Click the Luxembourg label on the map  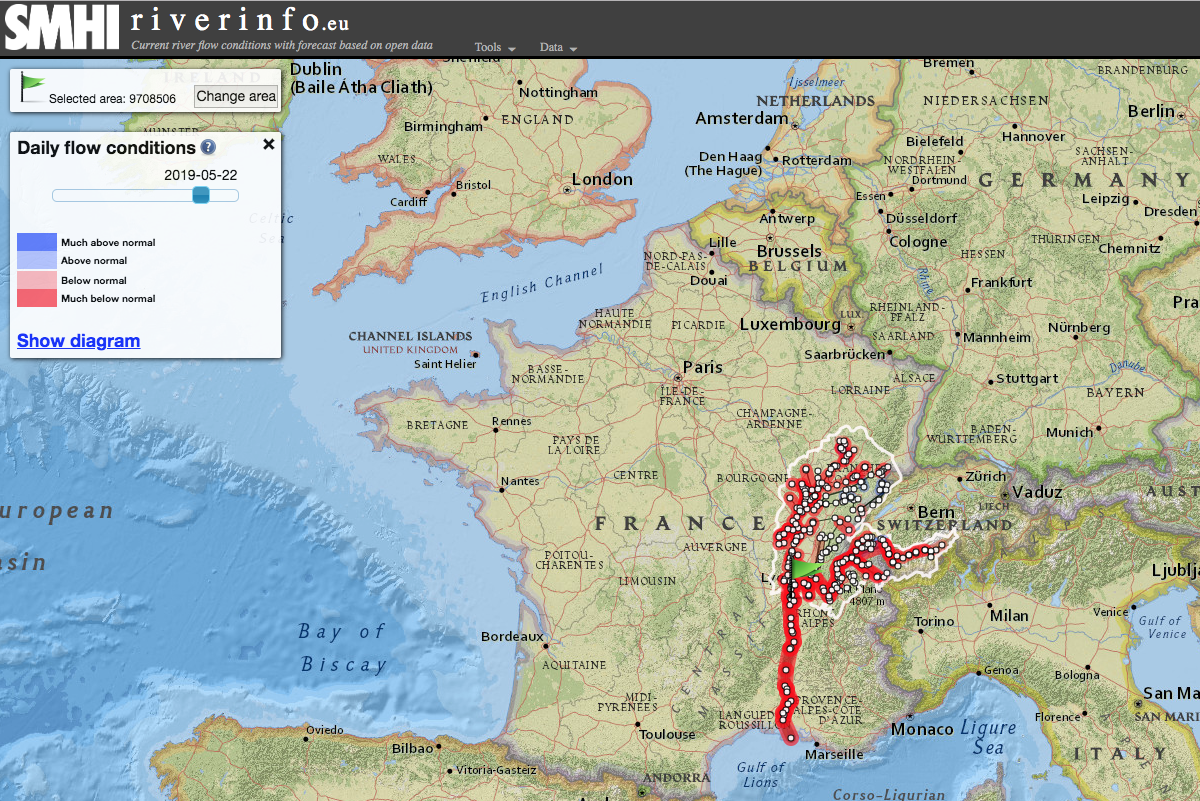click(790, 324)
